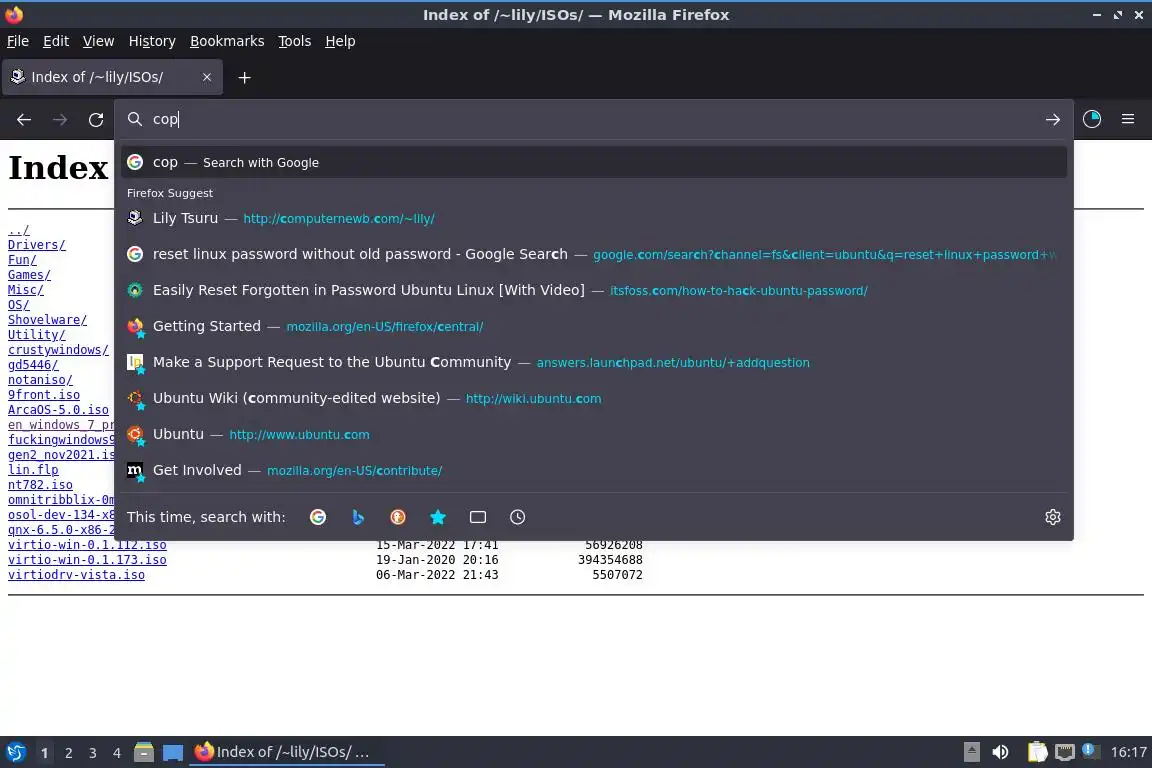Select the Get Involved suggestion
Image resolution: width=1152 pixels, height=768 pixels.
pos(594,470)
